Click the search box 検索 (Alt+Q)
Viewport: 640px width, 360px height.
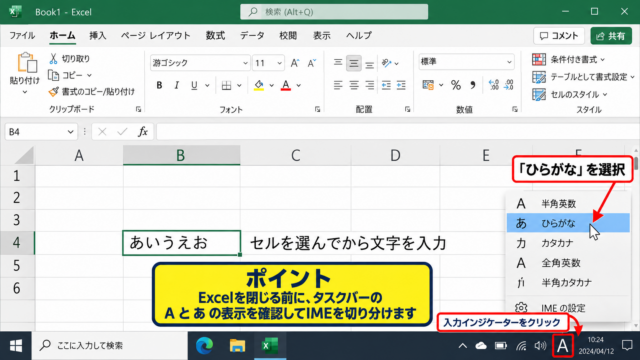point(334,12)
